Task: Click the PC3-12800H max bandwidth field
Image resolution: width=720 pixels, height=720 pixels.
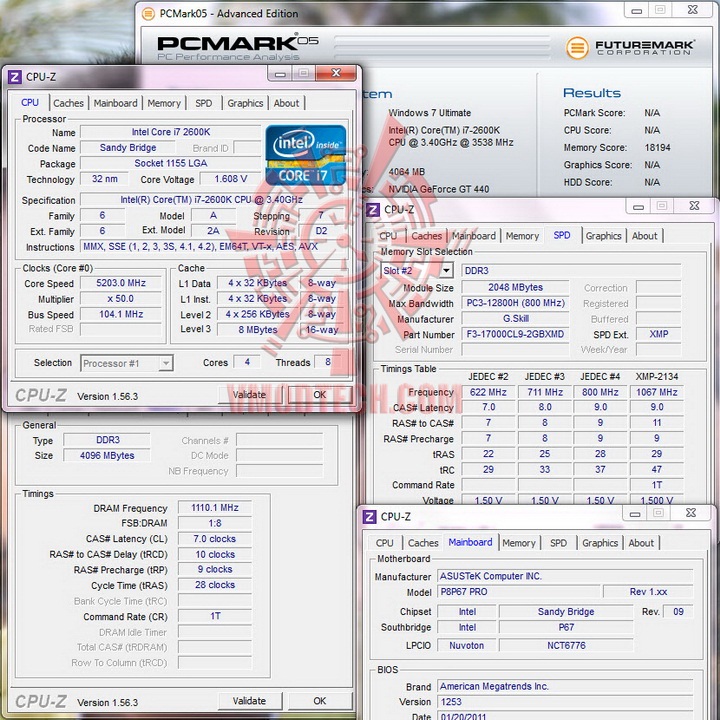Action: point(515,303)
